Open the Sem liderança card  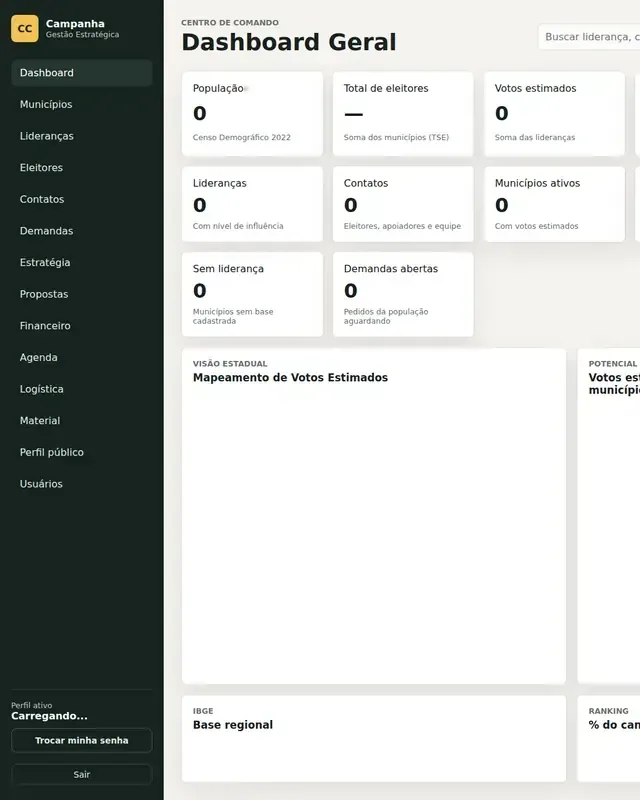[252, 294]
